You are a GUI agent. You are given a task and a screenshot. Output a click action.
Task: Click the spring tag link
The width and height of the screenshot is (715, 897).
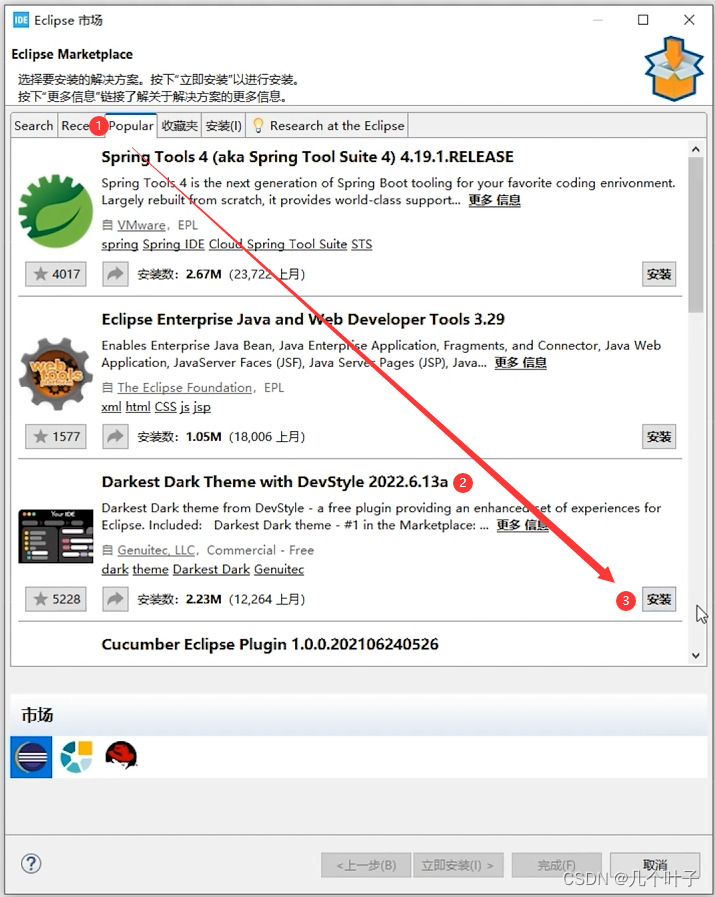pos(120,244)
